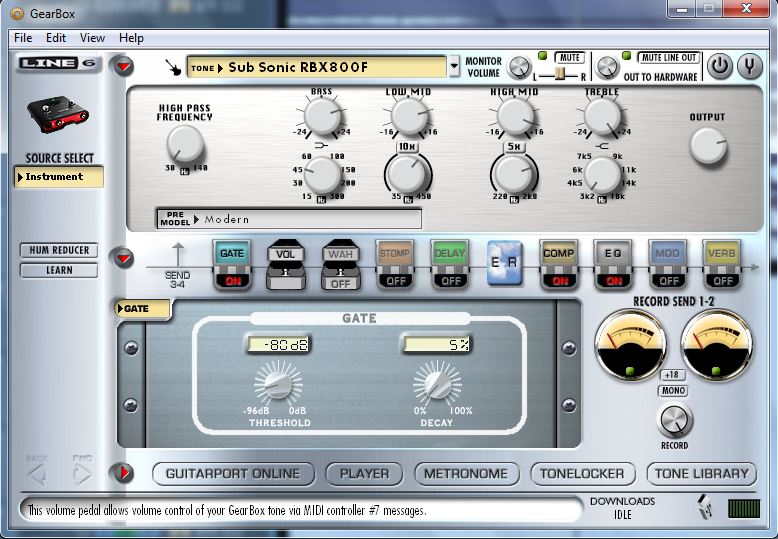The height and width of the screenshot is (539, 778).
Task: Select the DELAY effect pedal
Action: (x=450, y=253)
